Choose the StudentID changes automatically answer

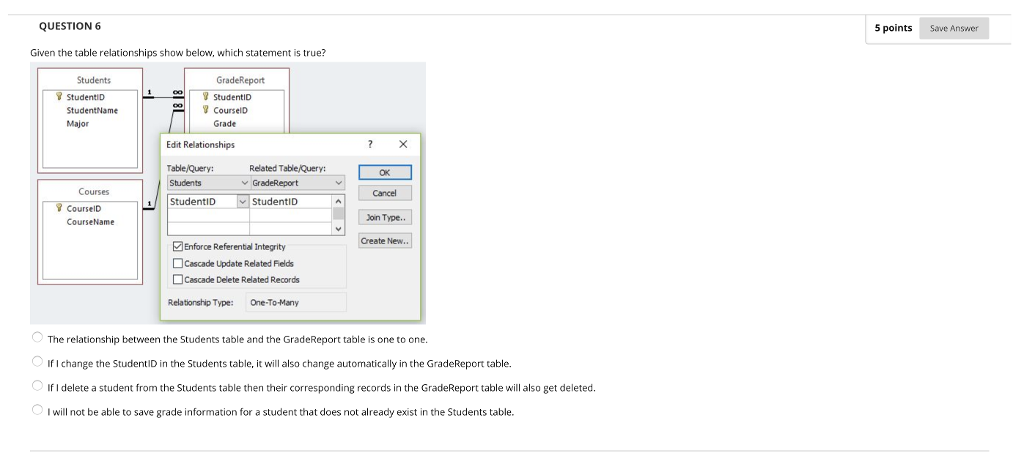(x=38, y=361)
